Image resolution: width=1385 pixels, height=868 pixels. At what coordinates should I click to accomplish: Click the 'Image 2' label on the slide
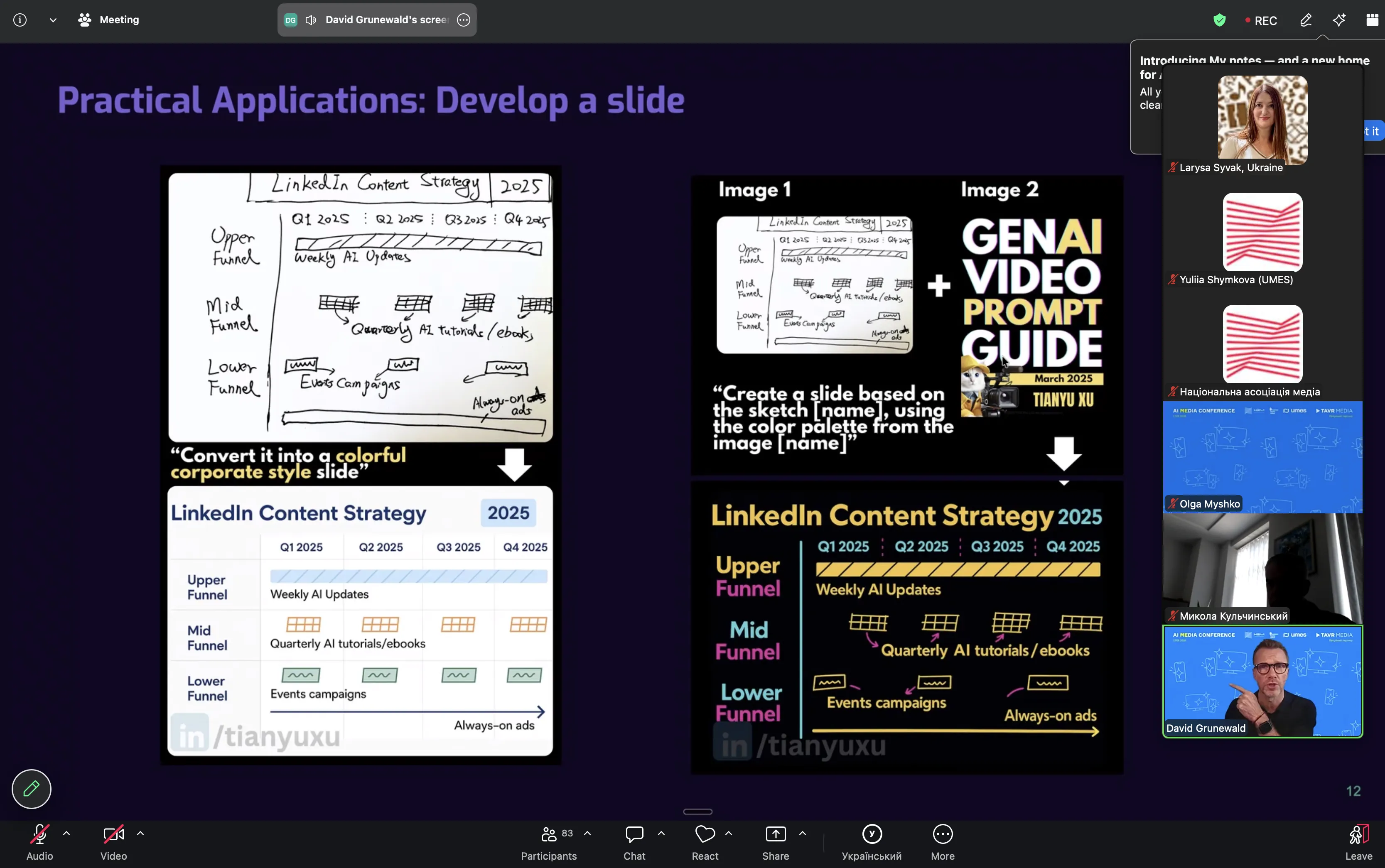1000,189
